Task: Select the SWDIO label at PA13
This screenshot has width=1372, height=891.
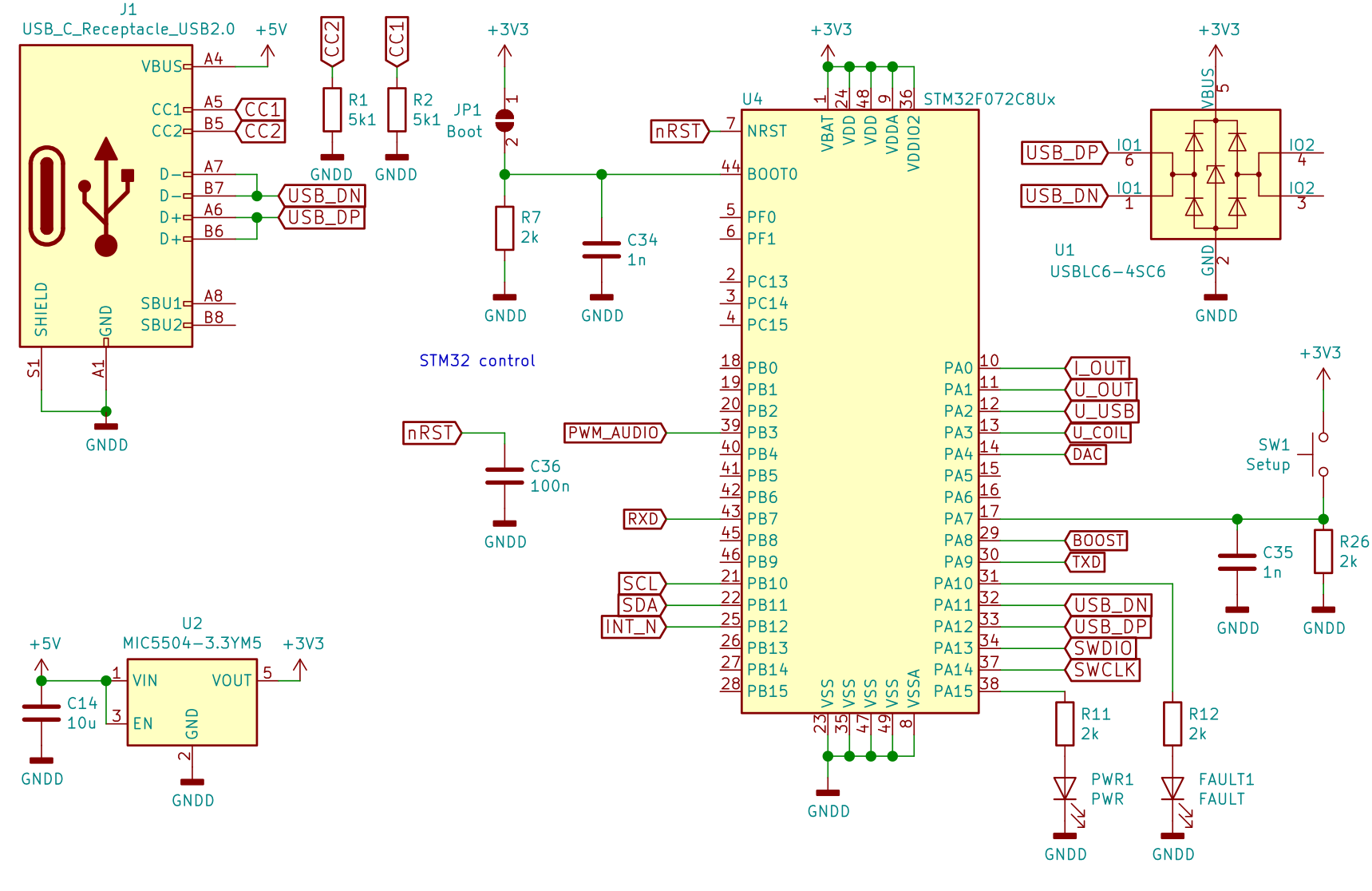Action: (x=1101, y=648)
